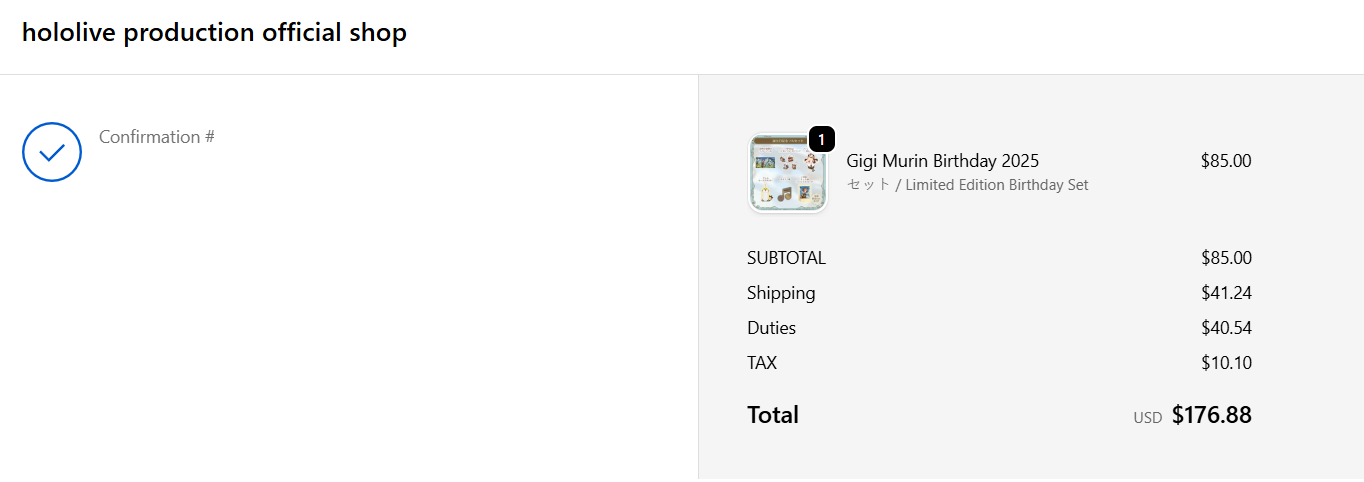This screenshot has width=1364, height=482.
Task: Click the bold Total label
Action: click(773, 415)
